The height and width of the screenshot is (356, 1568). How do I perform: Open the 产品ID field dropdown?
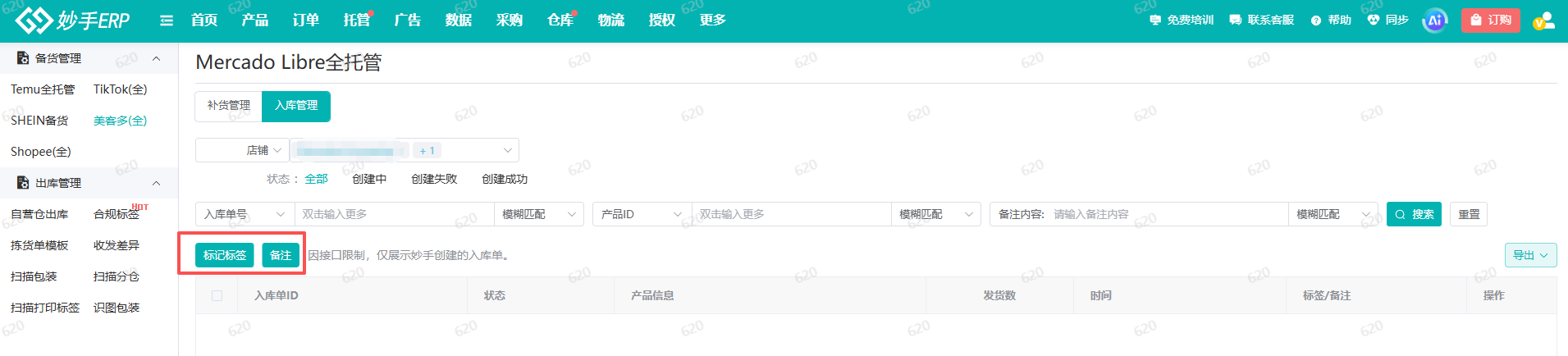(642, 214)
